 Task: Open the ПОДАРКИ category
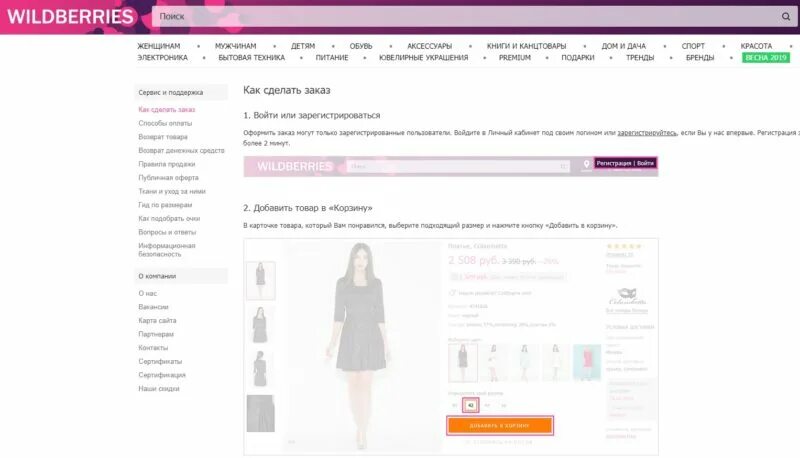point(578,58)
